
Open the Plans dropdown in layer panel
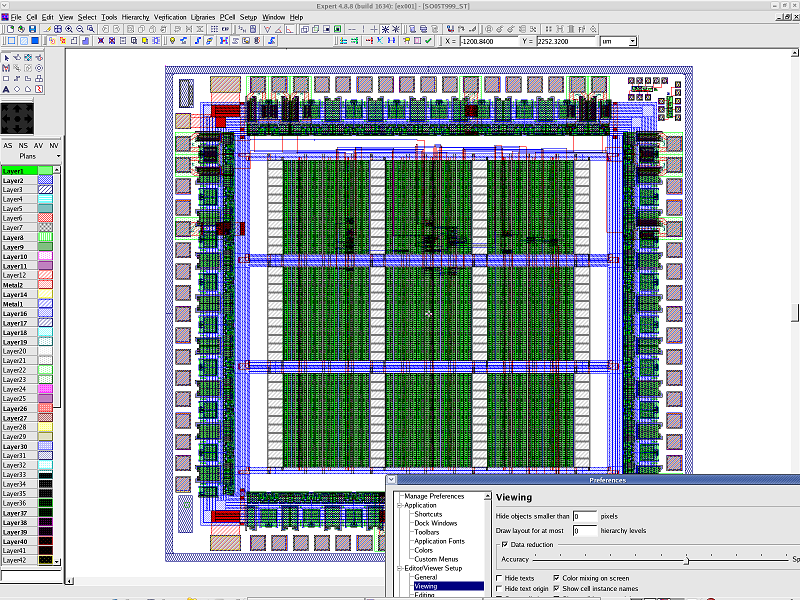click(58, 156)
